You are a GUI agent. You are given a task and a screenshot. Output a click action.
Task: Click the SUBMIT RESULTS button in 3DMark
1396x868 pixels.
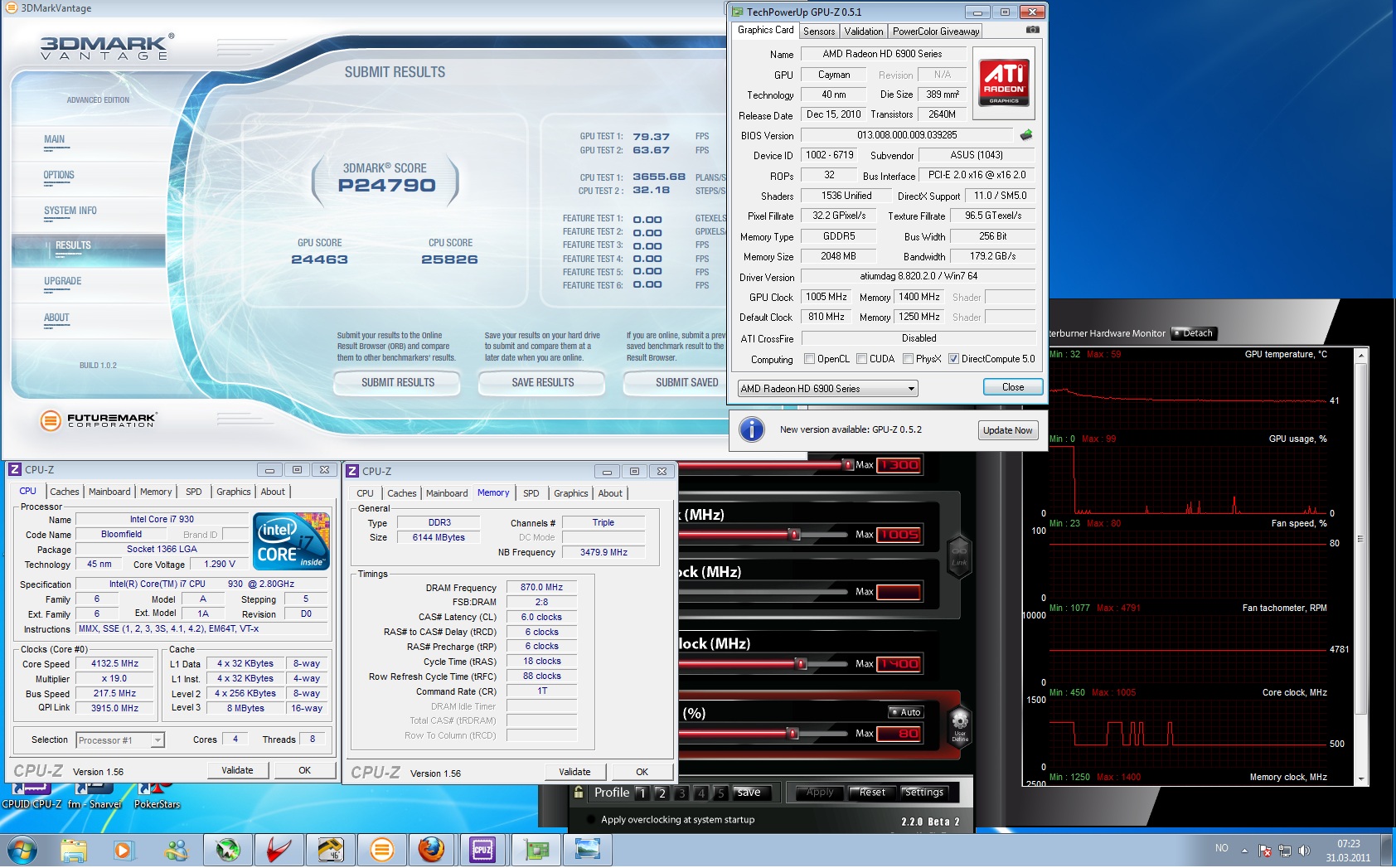tap(397, 382)
